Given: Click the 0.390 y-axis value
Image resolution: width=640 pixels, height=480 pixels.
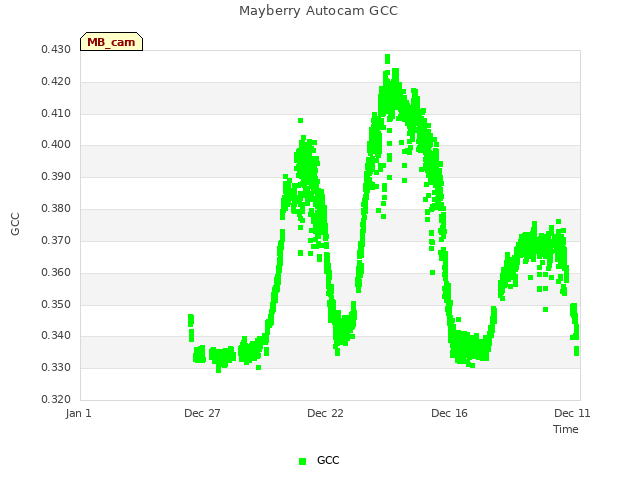Looking at the screenshot, I should coord(56,176).
